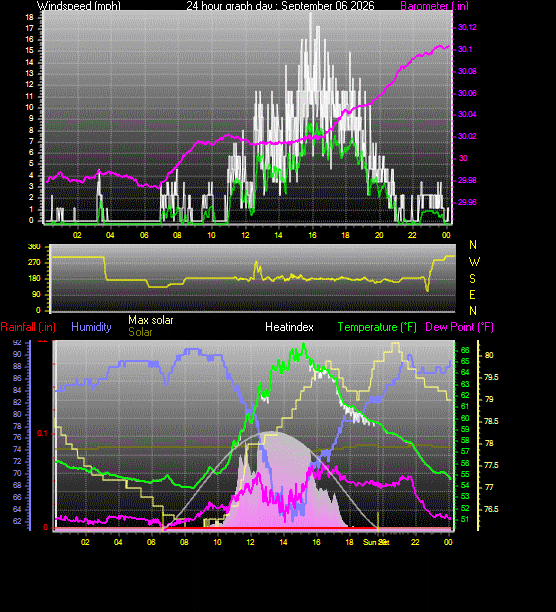The width and height of the screenshot is (556, 612).
Task: Click hour label 12 under temperature chart
Action: coord(250,542)
